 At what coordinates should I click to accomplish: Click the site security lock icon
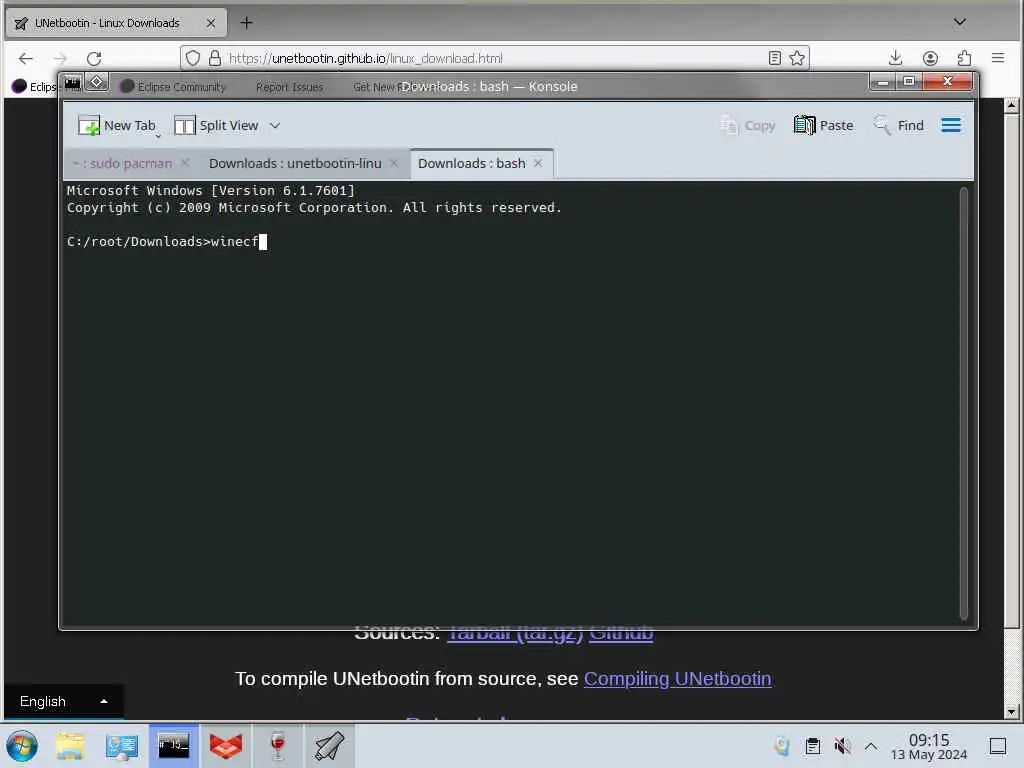tap(215, 58)
